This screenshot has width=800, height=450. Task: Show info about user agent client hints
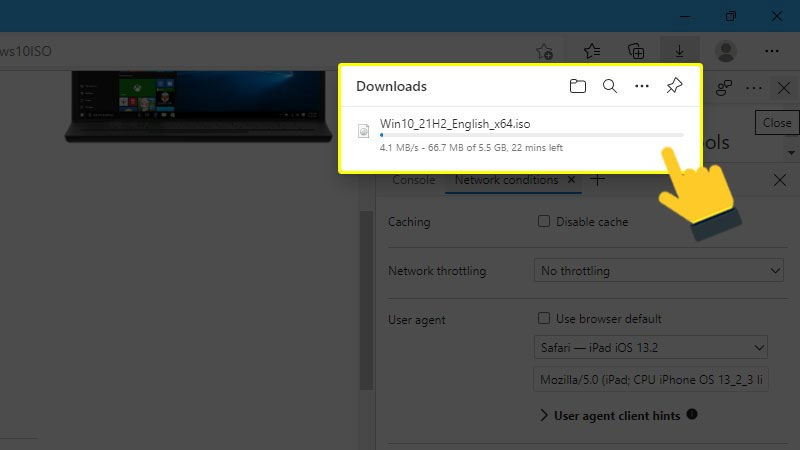pos(692,414)
